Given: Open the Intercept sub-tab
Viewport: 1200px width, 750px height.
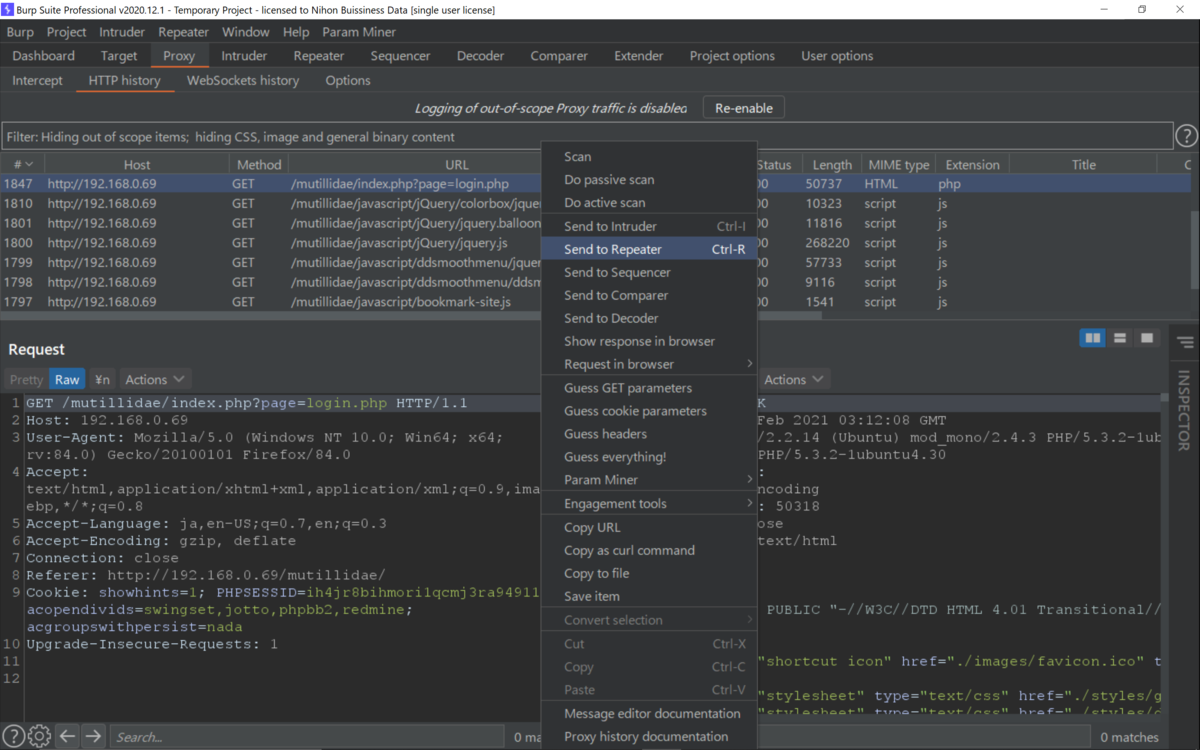Looking at the screenshot, I should 37,80.
